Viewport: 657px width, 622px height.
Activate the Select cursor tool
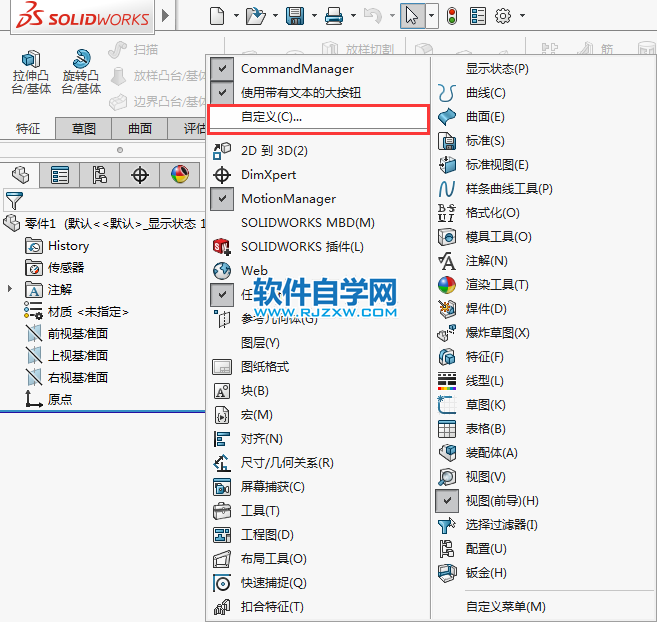[x=412, y=16]
